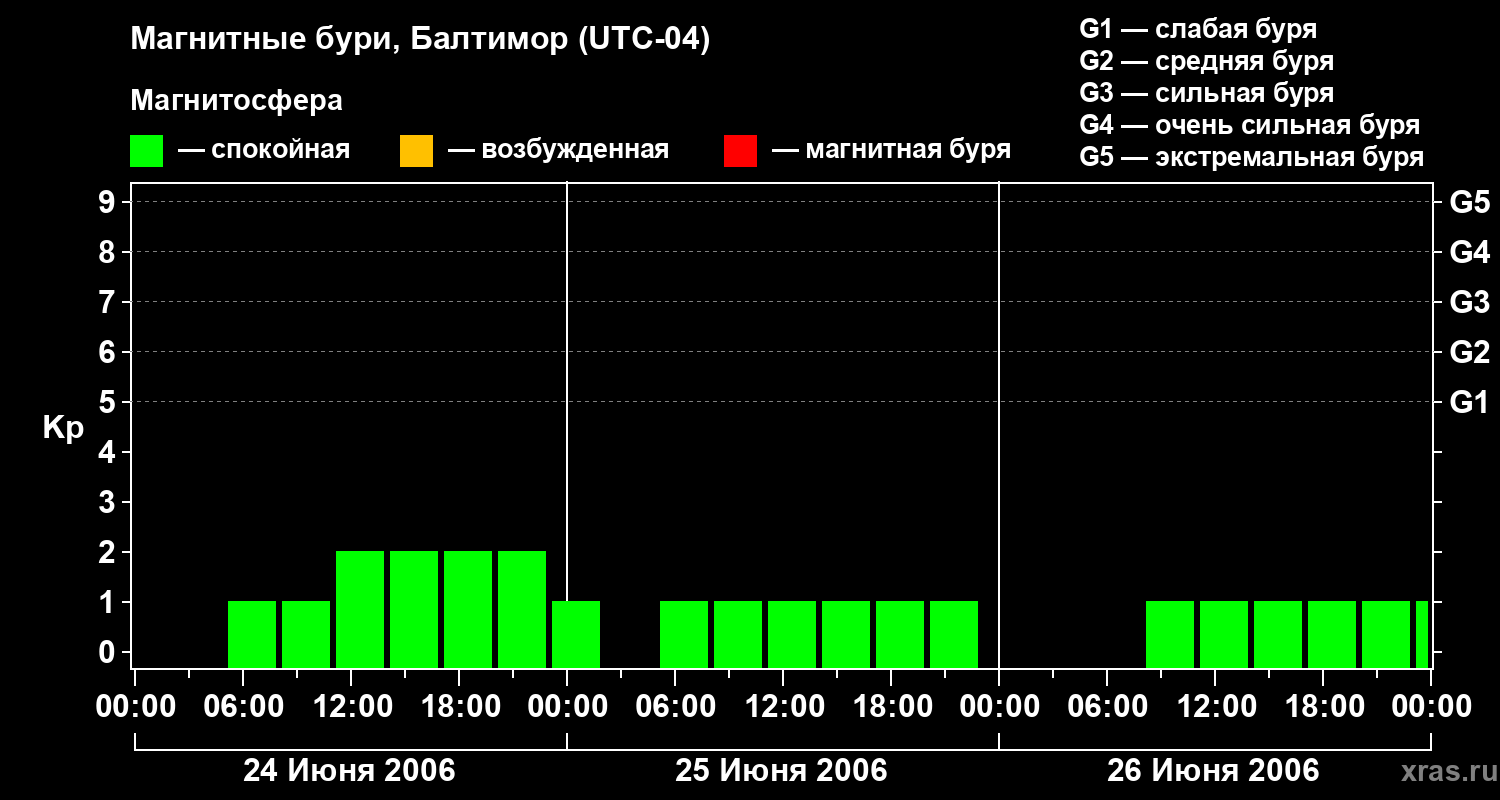
Task: Click the 'Kp' y-axis title
Action: pos(63,428)
